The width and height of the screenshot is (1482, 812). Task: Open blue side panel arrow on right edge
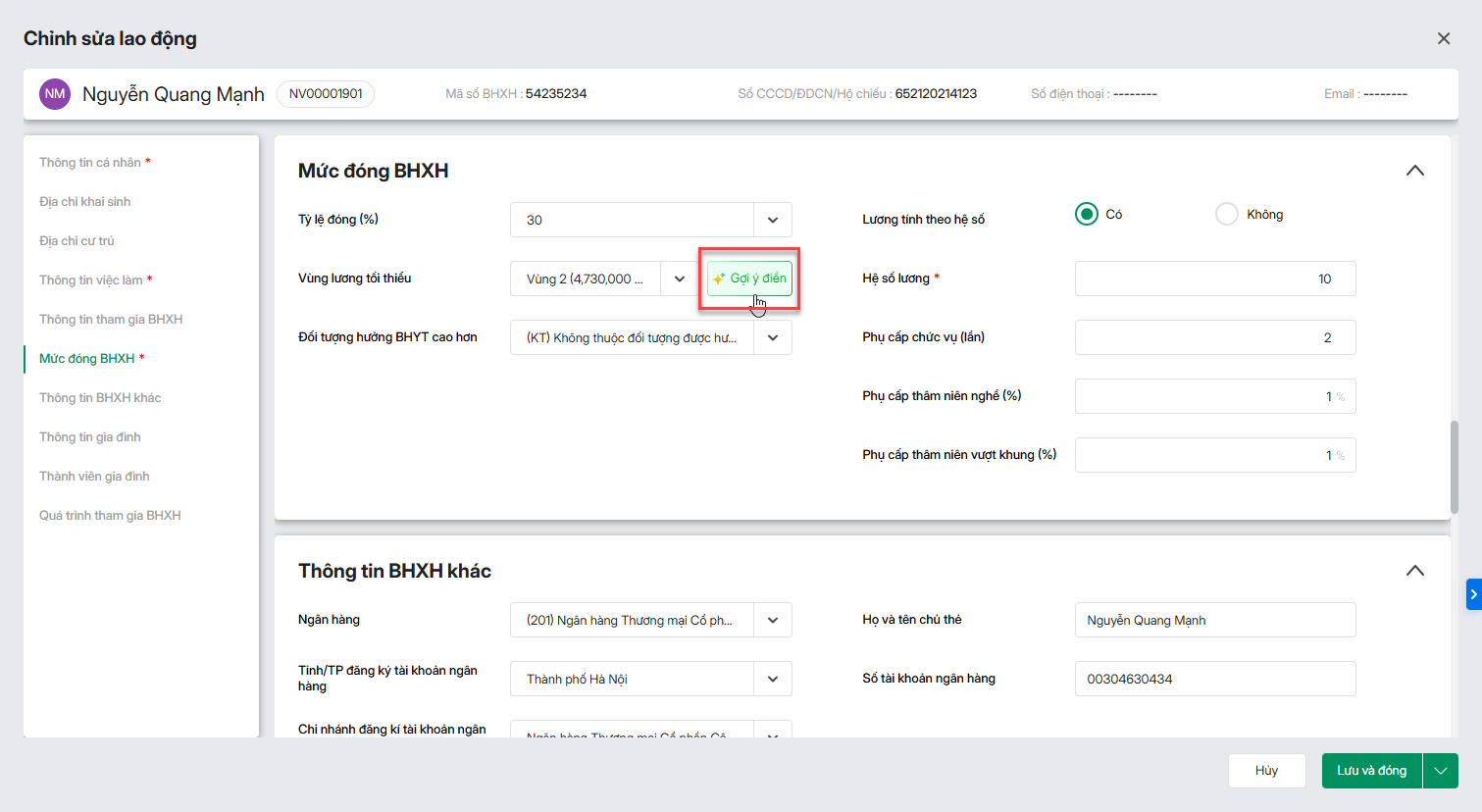[x=1473, y=594]
